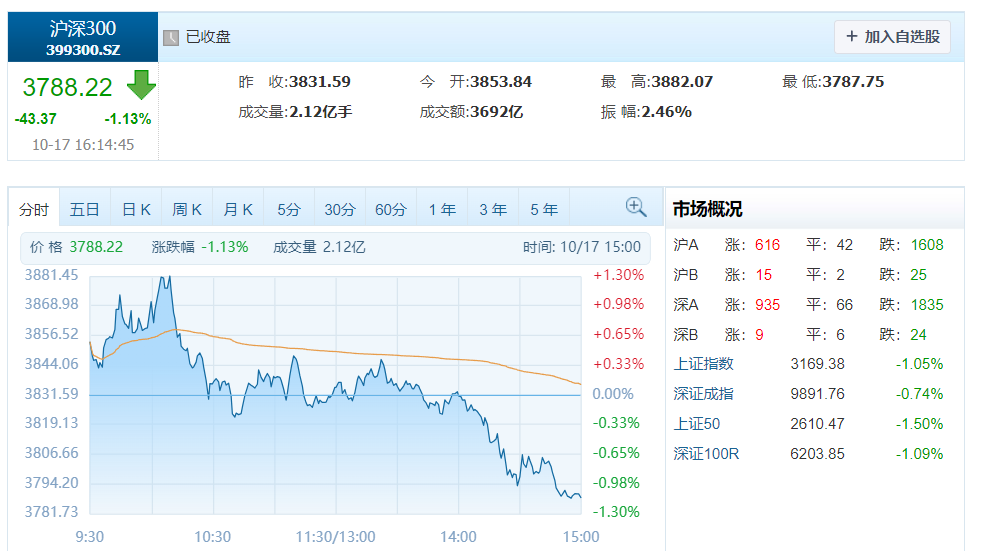Image resolution: width=991 pixels, height=551 pixels.
Task: Open the 深证100R index link
Action: [x=706, y=454]
